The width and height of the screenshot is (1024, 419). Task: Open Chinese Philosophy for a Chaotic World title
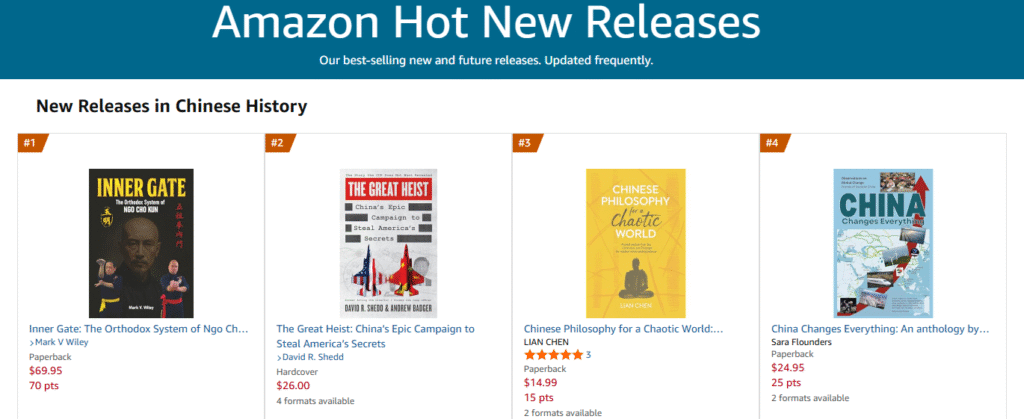coord(623,328)
